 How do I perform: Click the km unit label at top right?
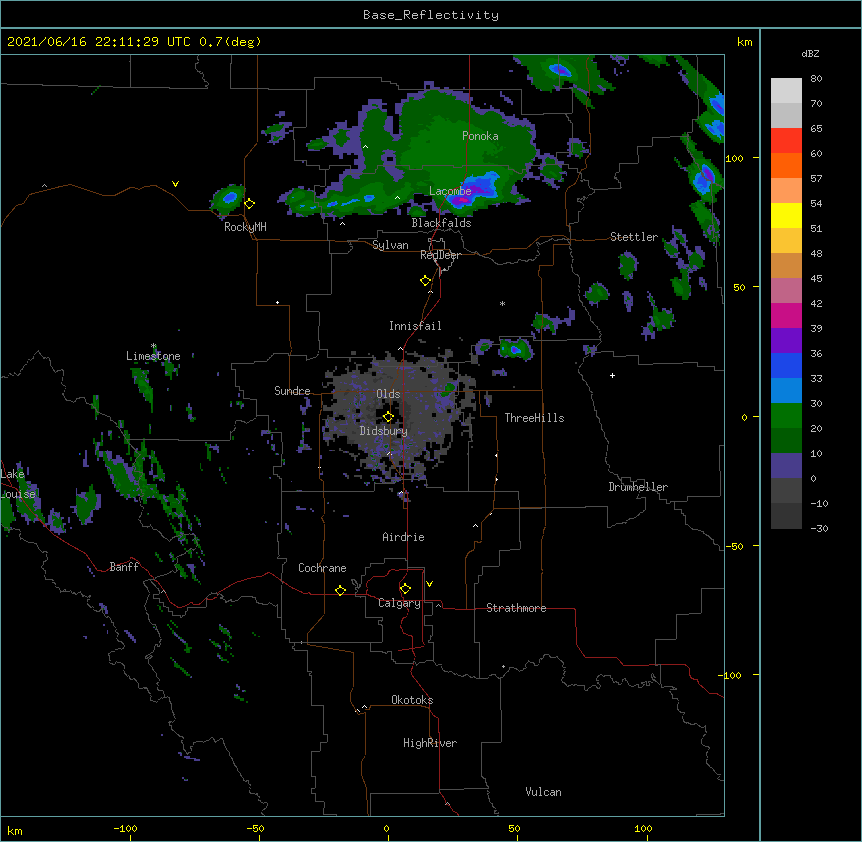click(745, 42)
